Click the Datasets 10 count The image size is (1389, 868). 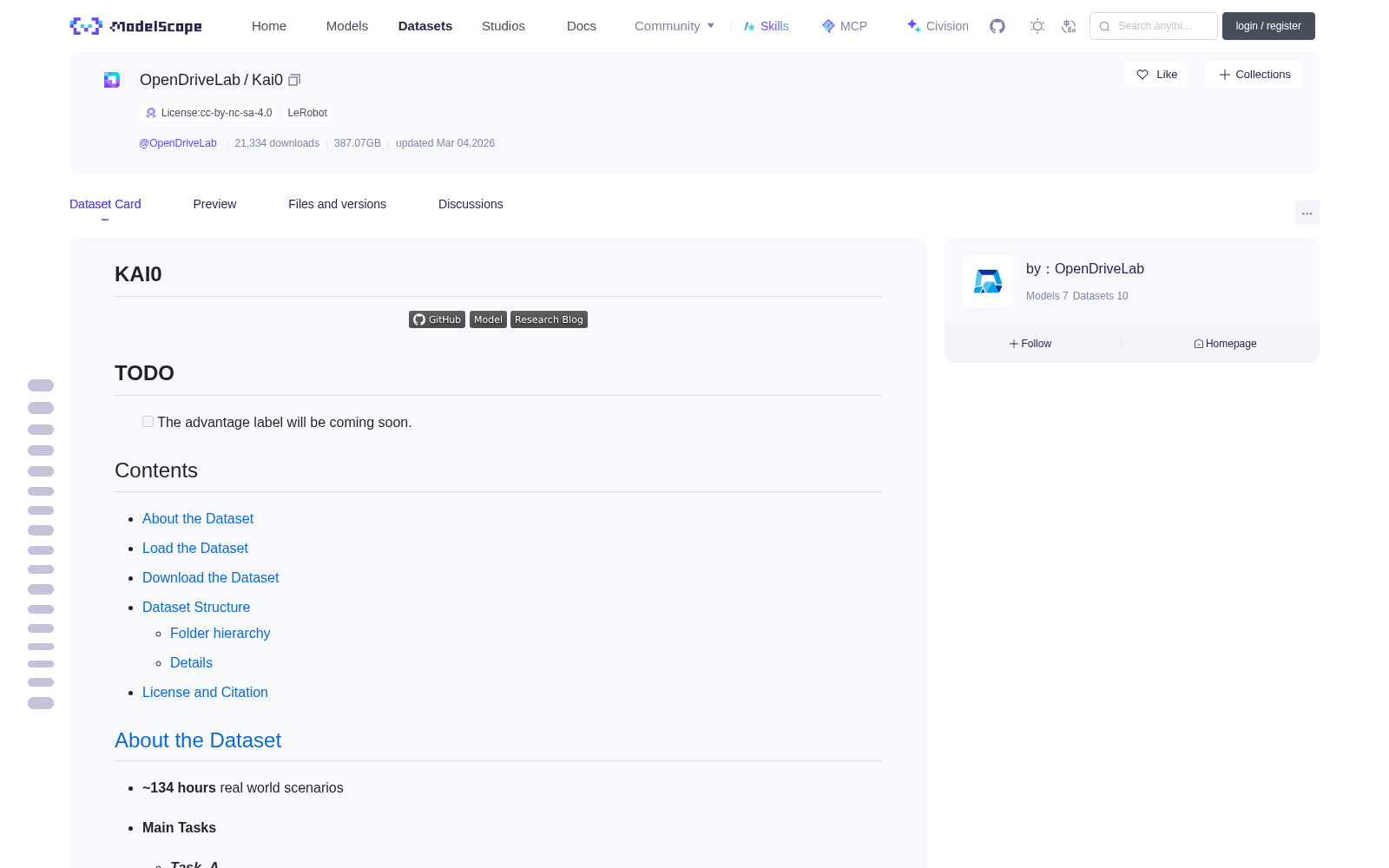point(1101,296)
